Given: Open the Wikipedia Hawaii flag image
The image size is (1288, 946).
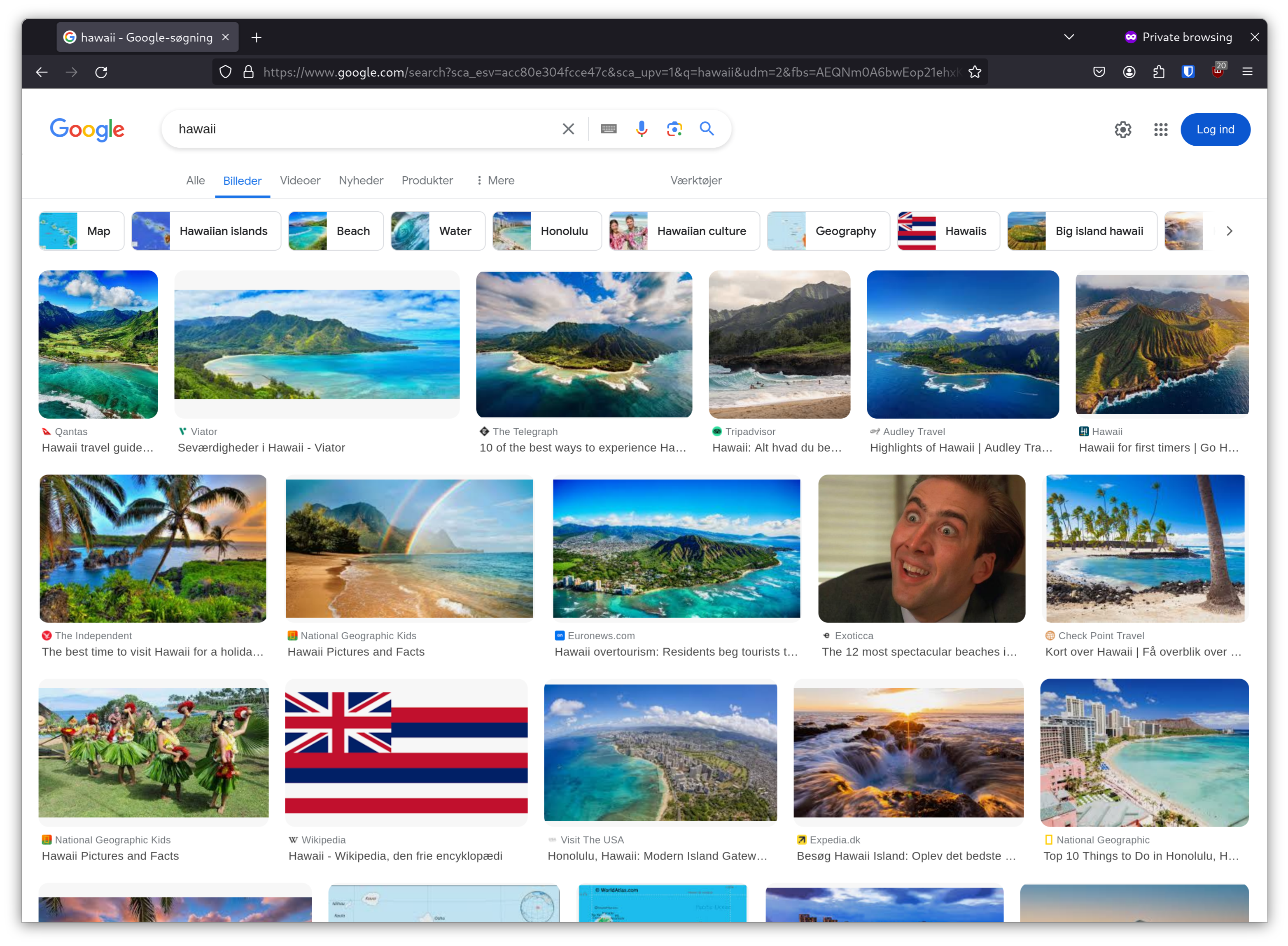Looking at the screenshot, I should [x=406, y=753].
